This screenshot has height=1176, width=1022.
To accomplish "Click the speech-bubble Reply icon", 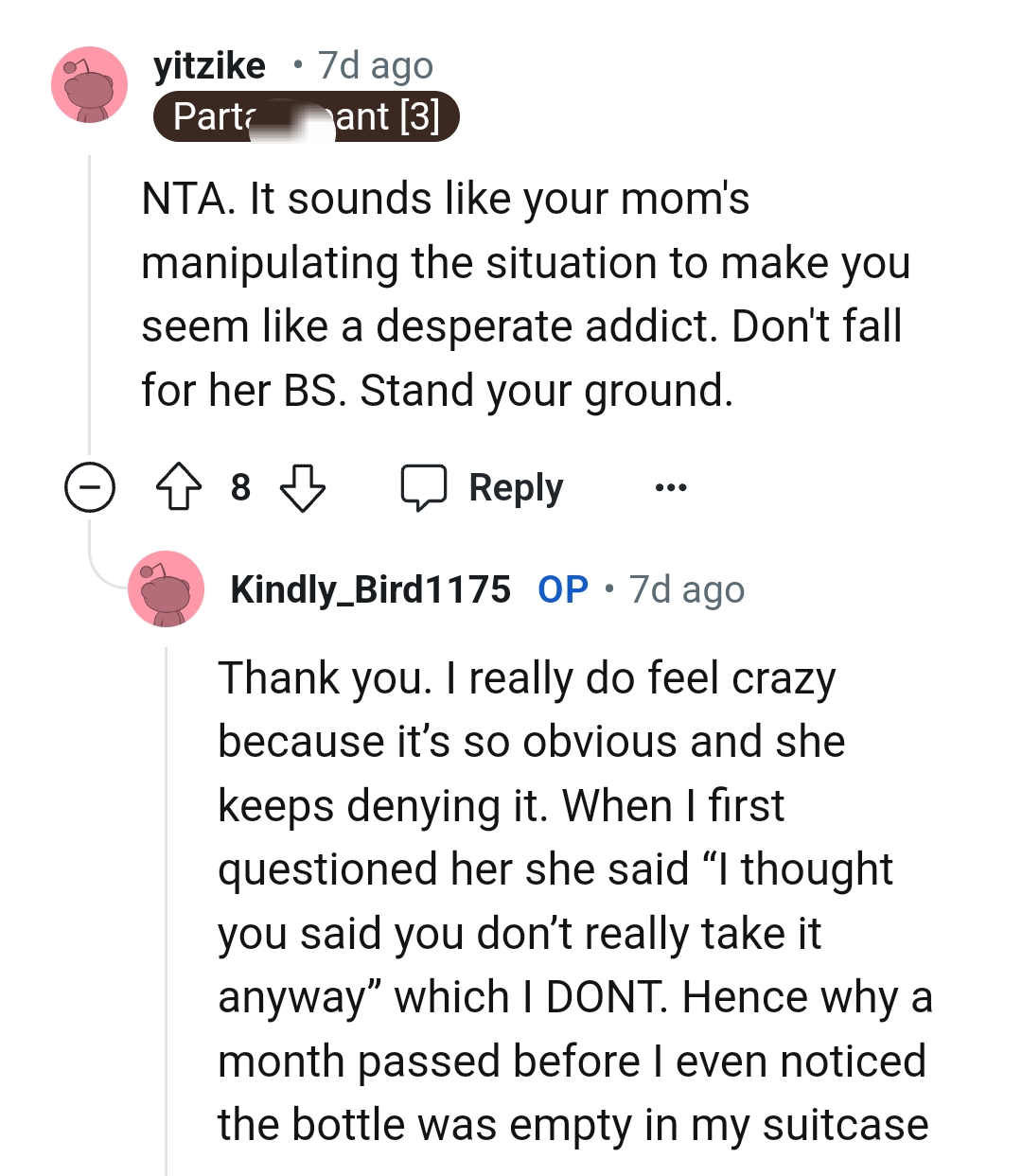I will pyautogui.click(x=424, y=486).
